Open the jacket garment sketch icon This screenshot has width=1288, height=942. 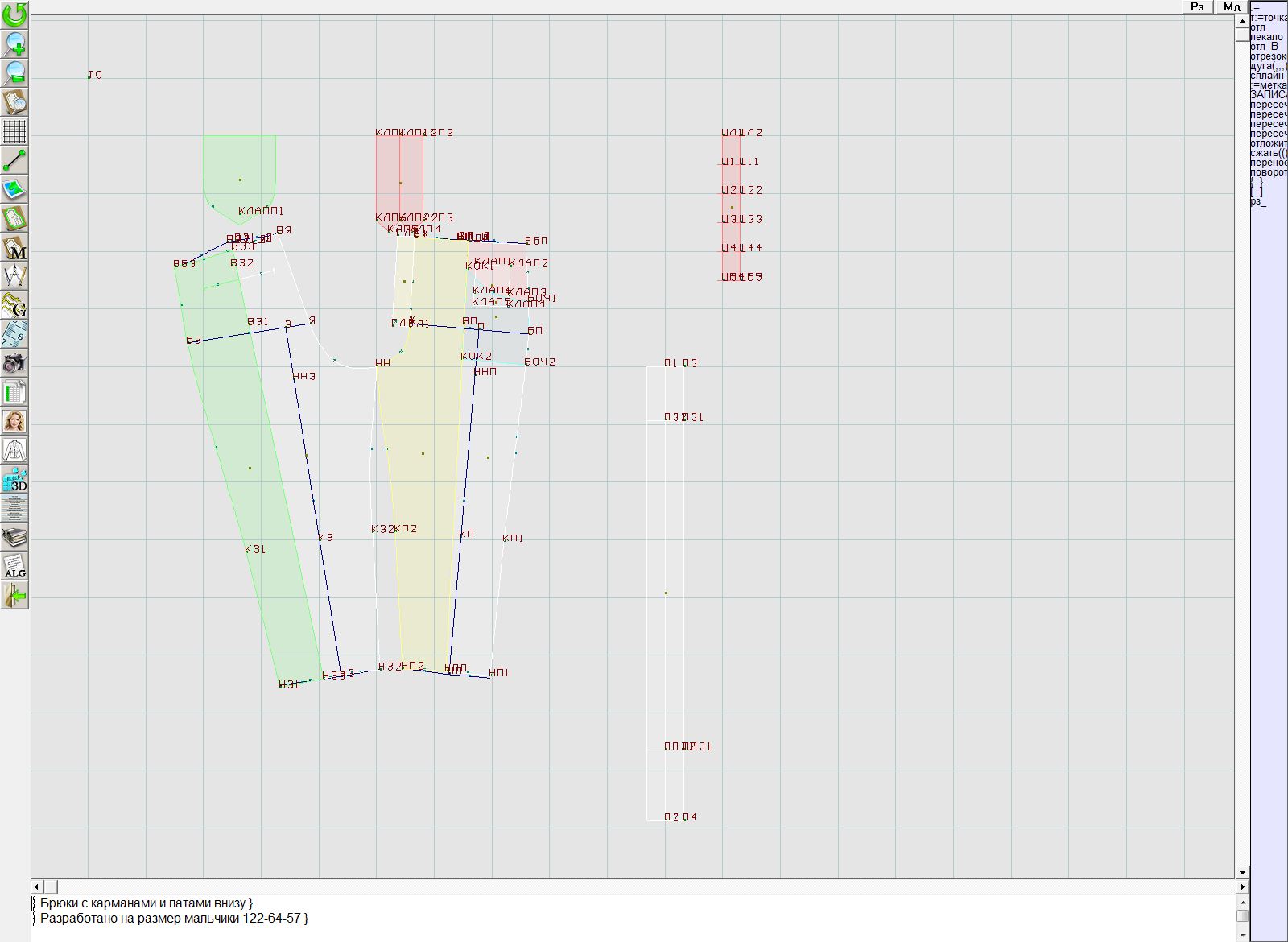tap(14, 450)
